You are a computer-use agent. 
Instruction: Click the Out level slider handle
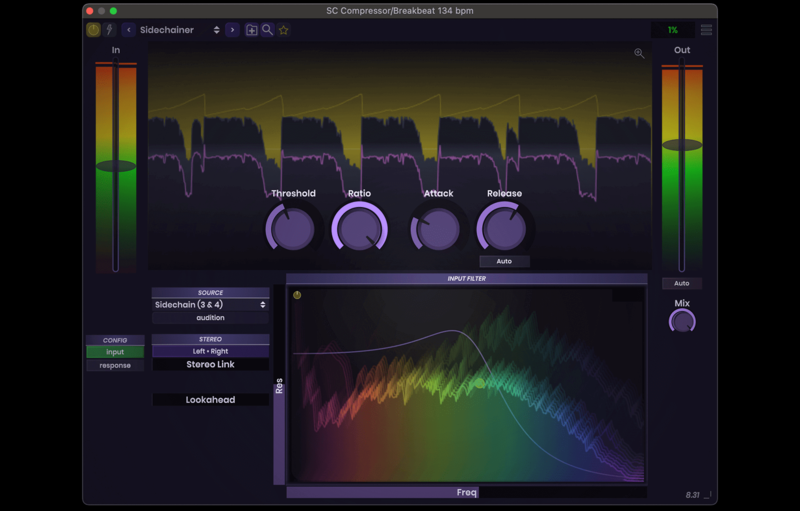(682, 145)
